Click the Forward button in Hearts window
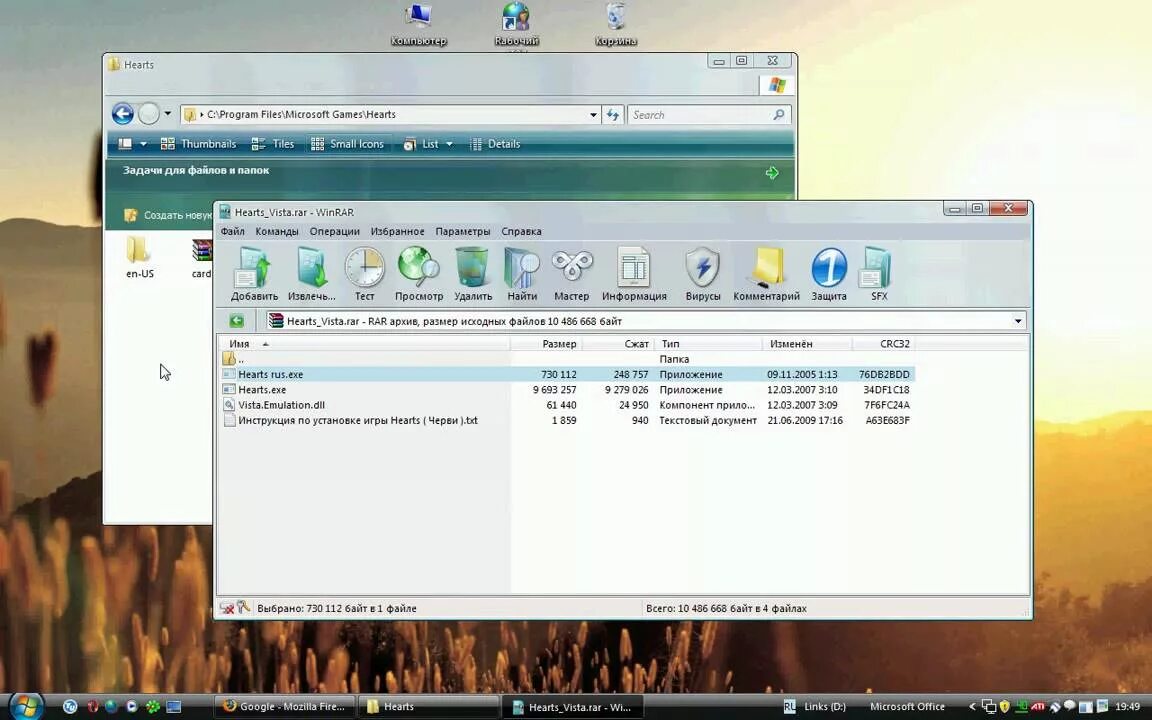 (148, 114)
